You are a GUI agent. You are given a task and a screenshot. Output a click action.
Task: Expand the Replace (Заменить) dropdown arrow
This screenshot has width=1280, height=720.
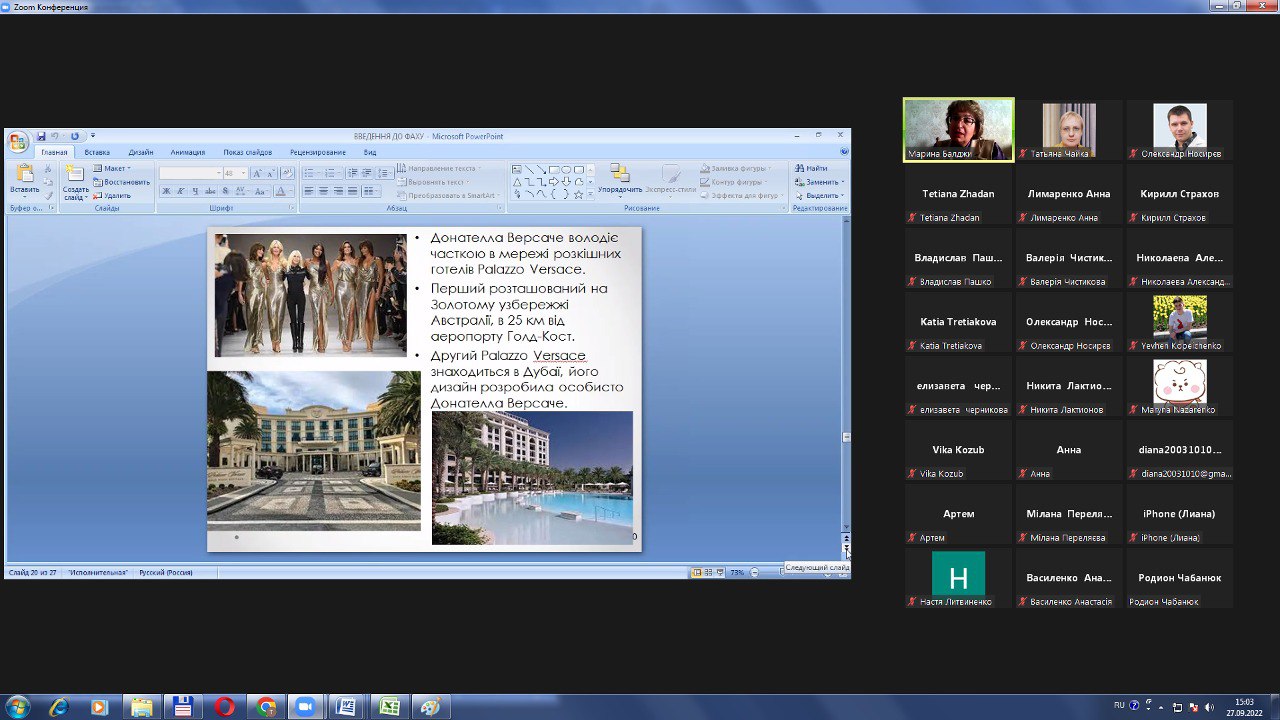[843, 182]
